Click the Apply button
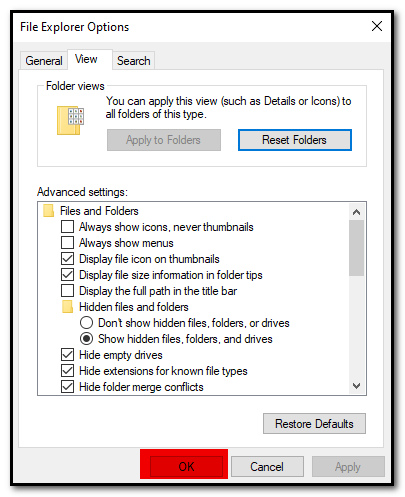This screenshot has height=497, width=405. [x=348, y=466]
